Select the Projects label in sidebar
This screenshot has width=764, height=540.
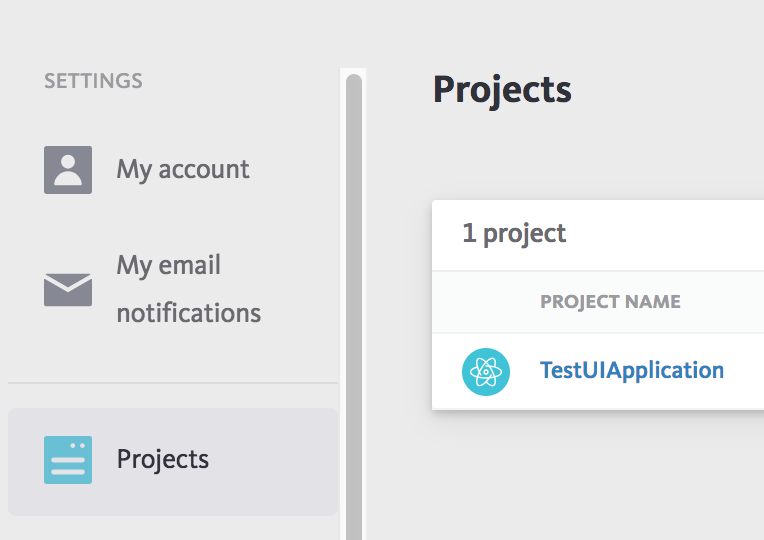[x=163, y=460]
